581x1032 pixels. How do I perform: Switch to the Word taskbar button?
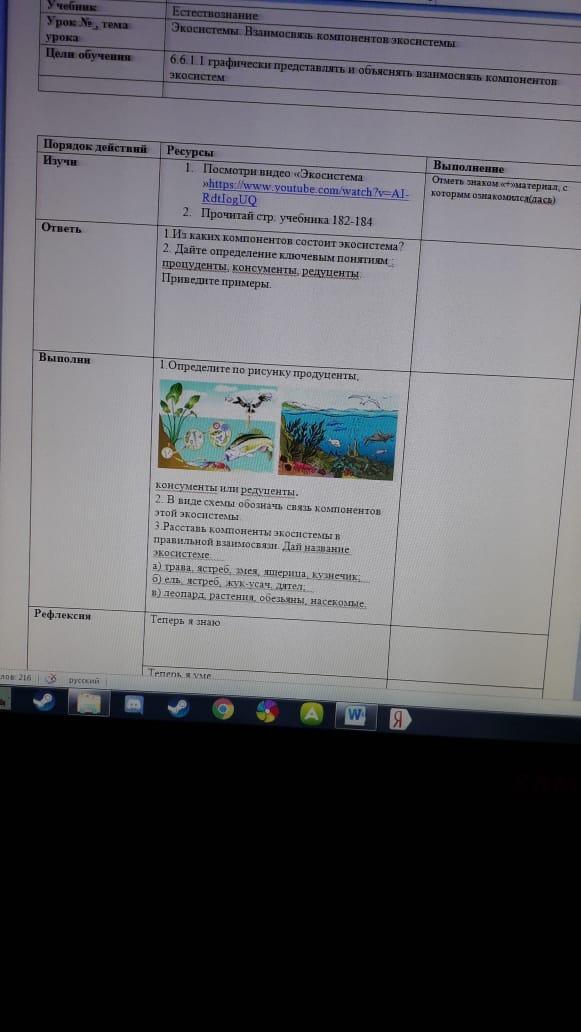[356, 716]
